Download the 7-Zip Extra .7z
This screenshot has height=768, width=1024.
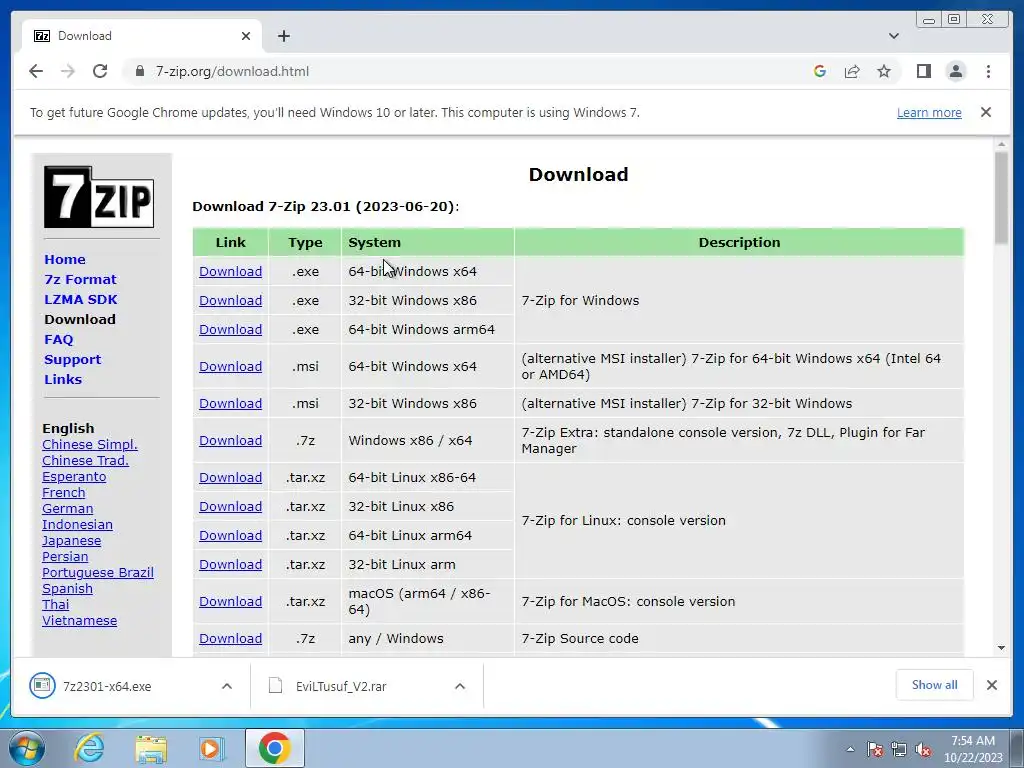(231, 440)
